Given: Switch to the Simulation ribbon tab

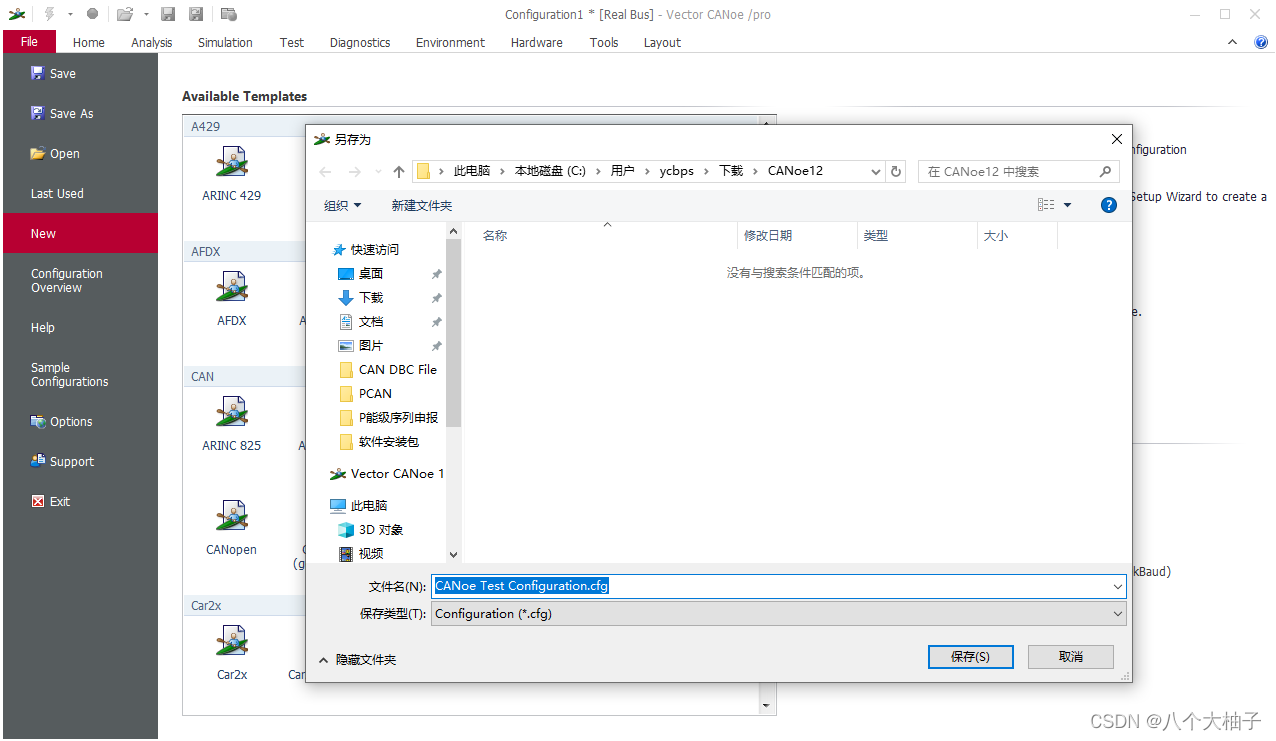Looking at the screenshot, I should tap(225, 42).
